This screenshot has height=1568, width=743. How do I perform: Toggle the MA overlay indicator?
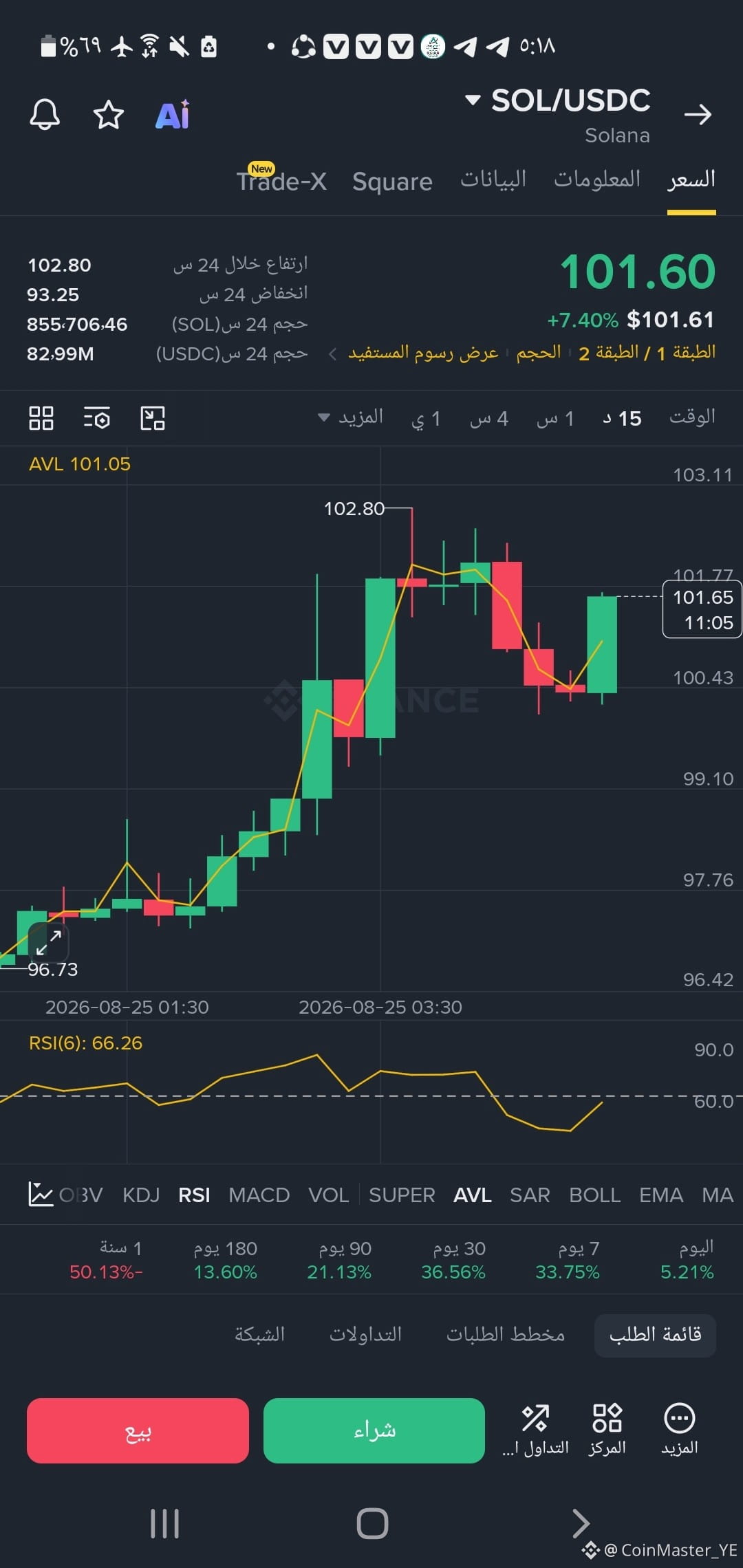[718, 1195]
